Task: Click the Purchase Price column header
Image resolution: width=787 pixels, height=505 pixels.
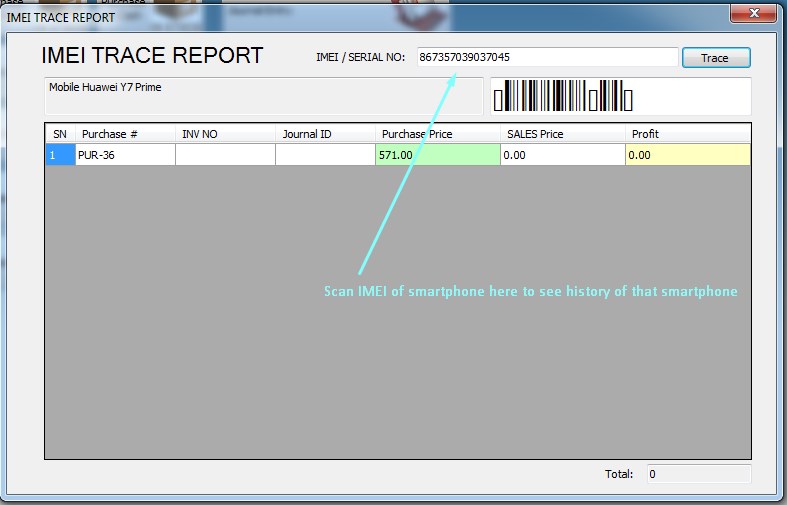Action: click(438, 134)
